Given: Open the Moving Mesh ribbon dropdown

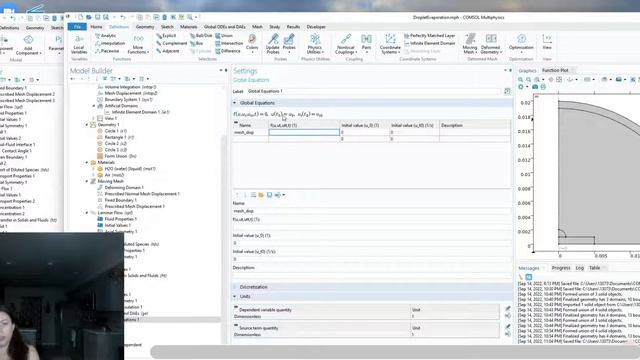Looking at the screenshot, I should click(x=470, y=44).
